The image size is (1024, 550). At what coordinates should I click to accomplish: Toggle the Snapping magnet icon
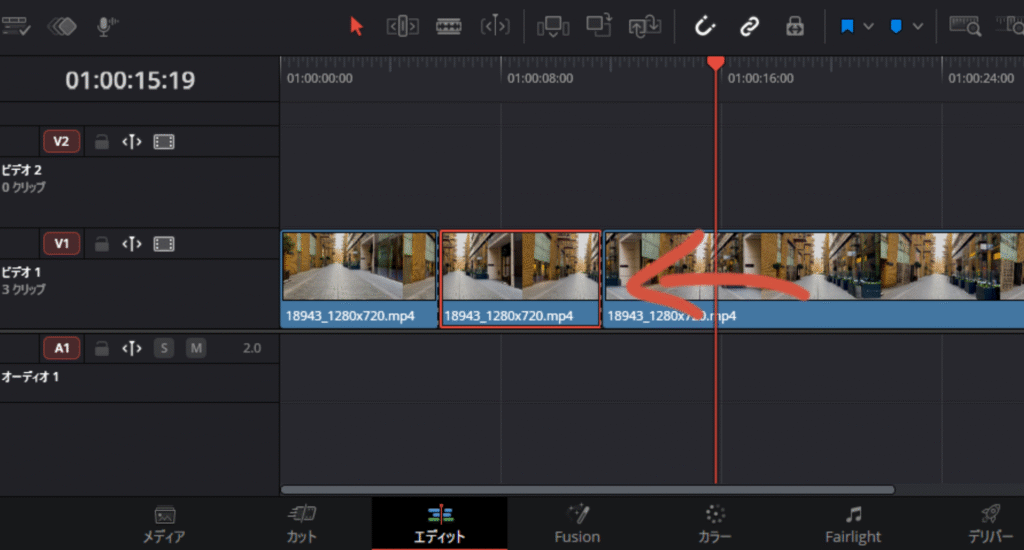705,27
